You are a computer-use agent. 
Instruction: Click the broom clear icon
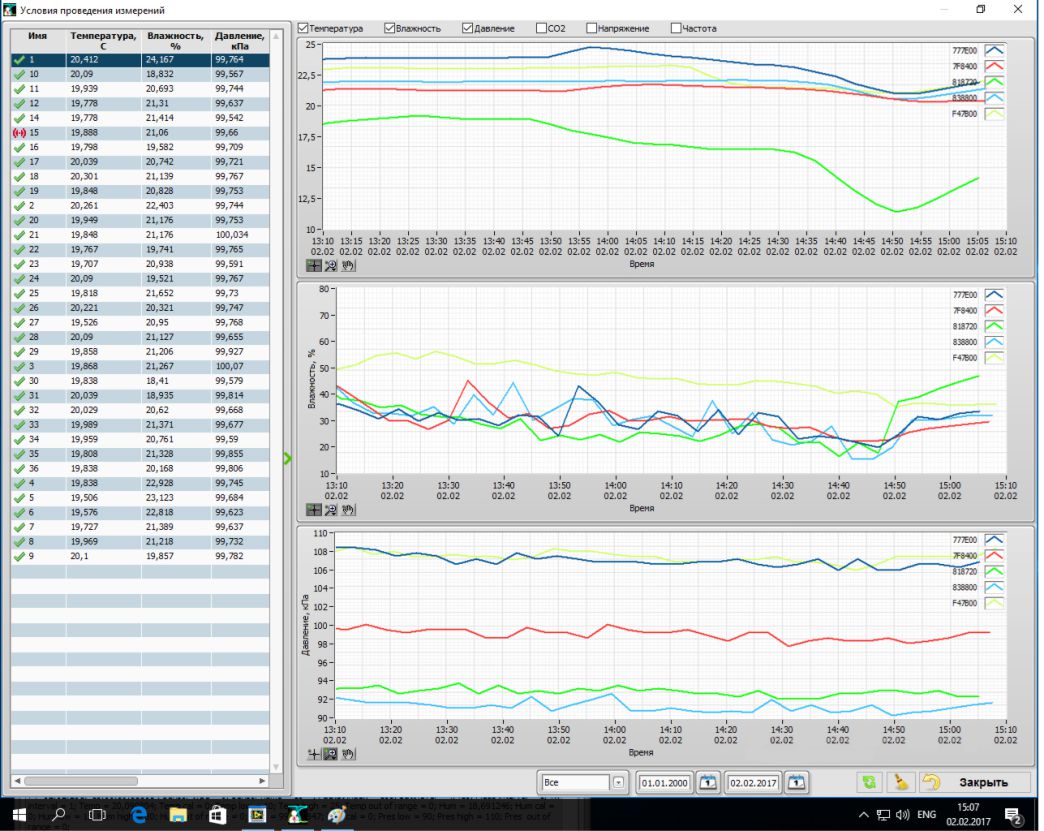900,782
